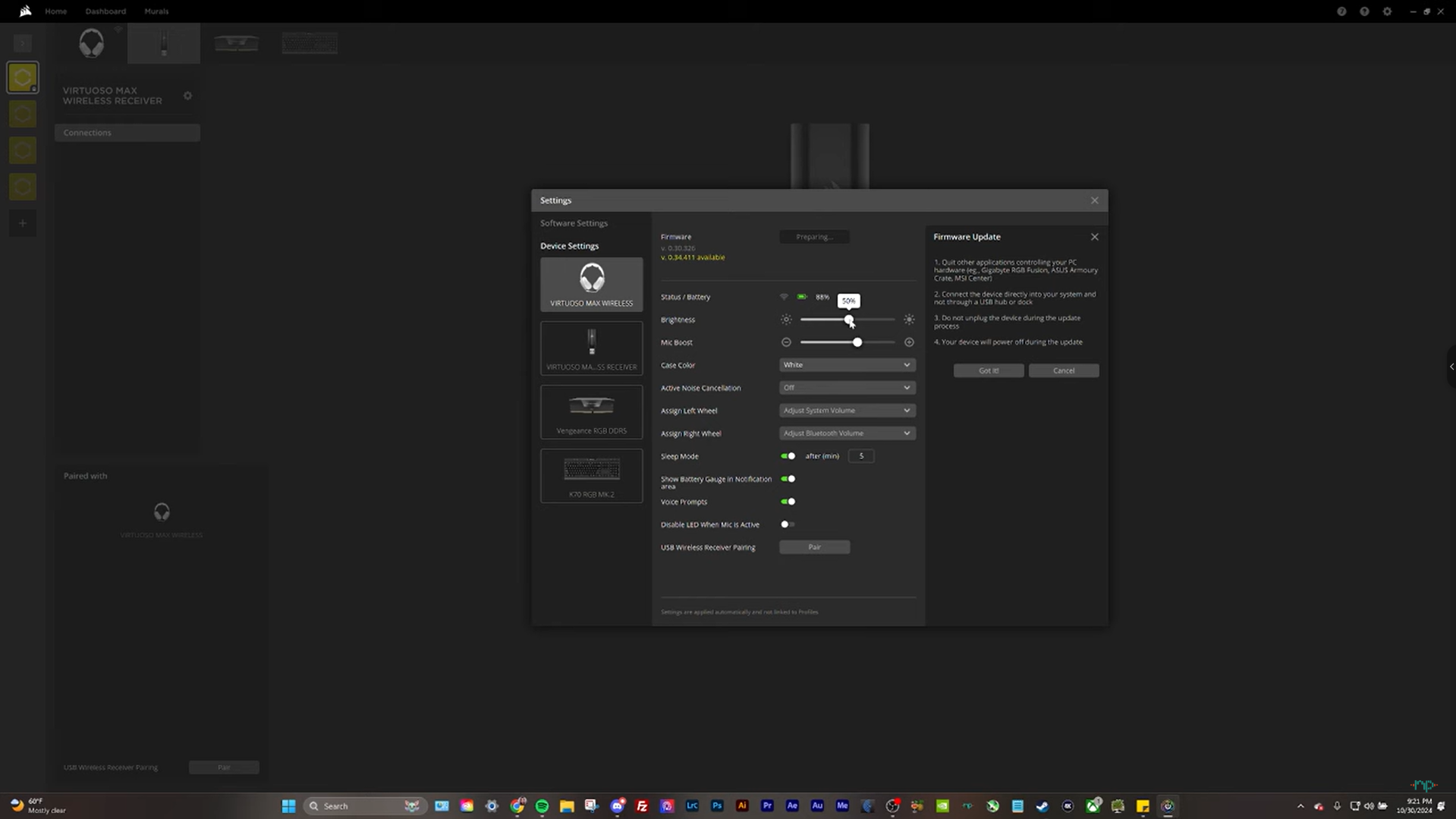
Task: Select the Vengeance RGB DDR5 device card
Action: pos(592,412)
